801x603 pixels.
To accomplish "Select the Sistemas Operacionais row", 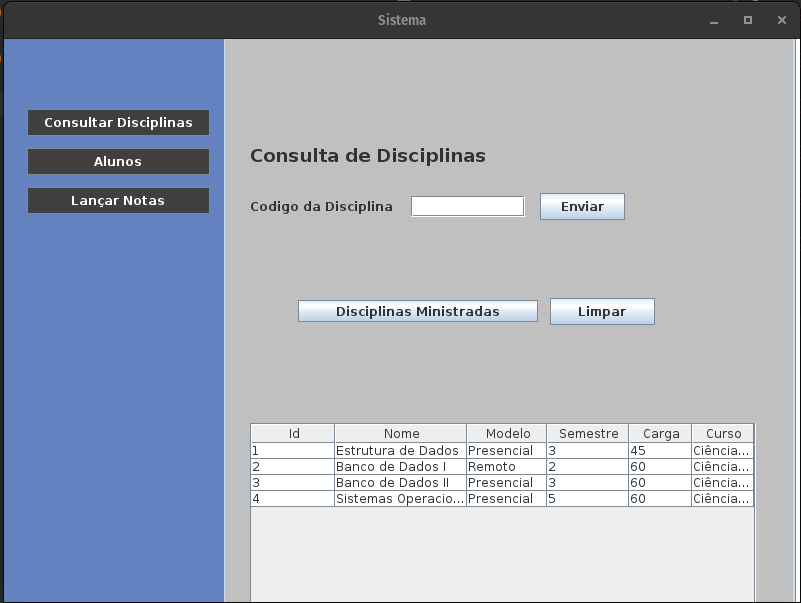I will pos(400,498).
